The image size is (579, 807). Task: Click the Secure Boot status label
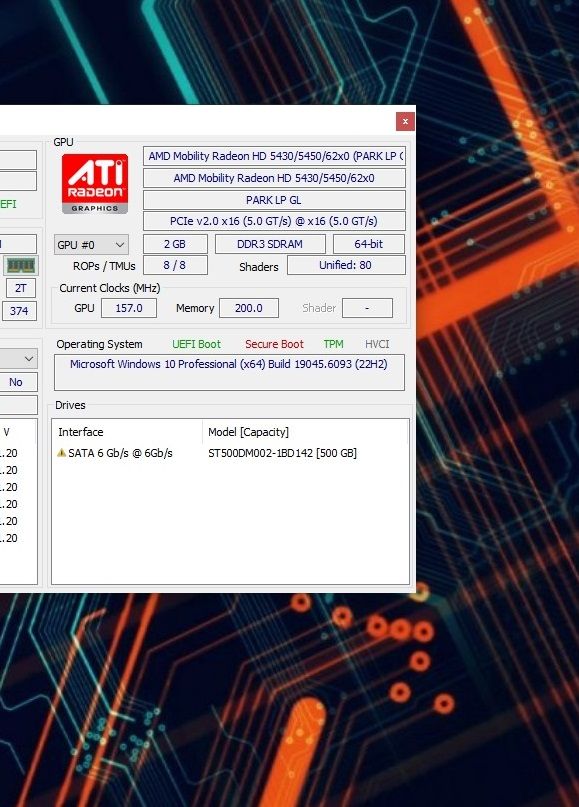274,344
